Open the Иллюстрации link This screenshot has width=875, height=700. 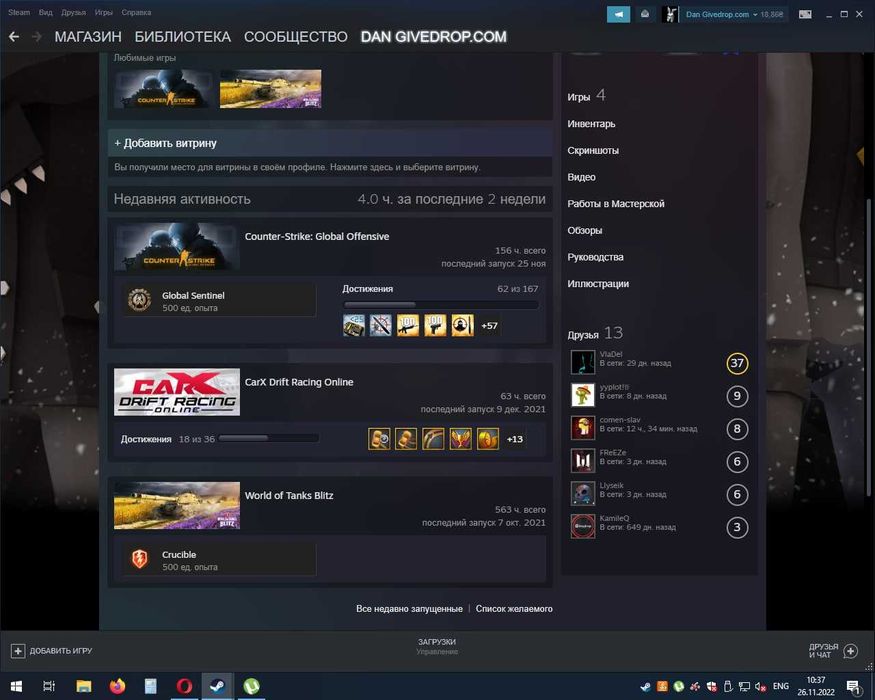click(598, 284)
